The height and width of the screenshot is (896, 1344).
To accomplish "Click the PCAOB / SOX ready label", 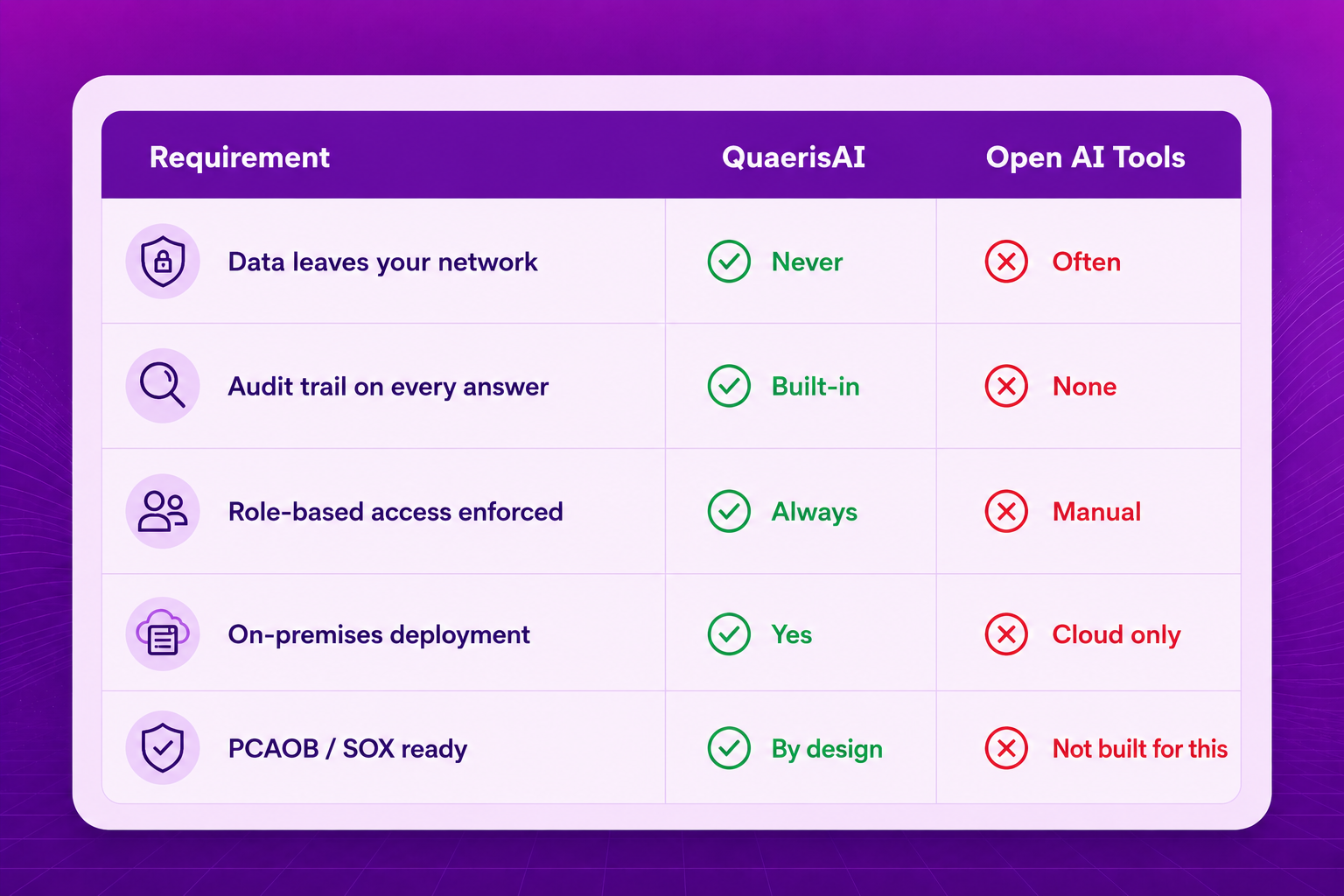I will pyautogui.click(x=347, y=749).
